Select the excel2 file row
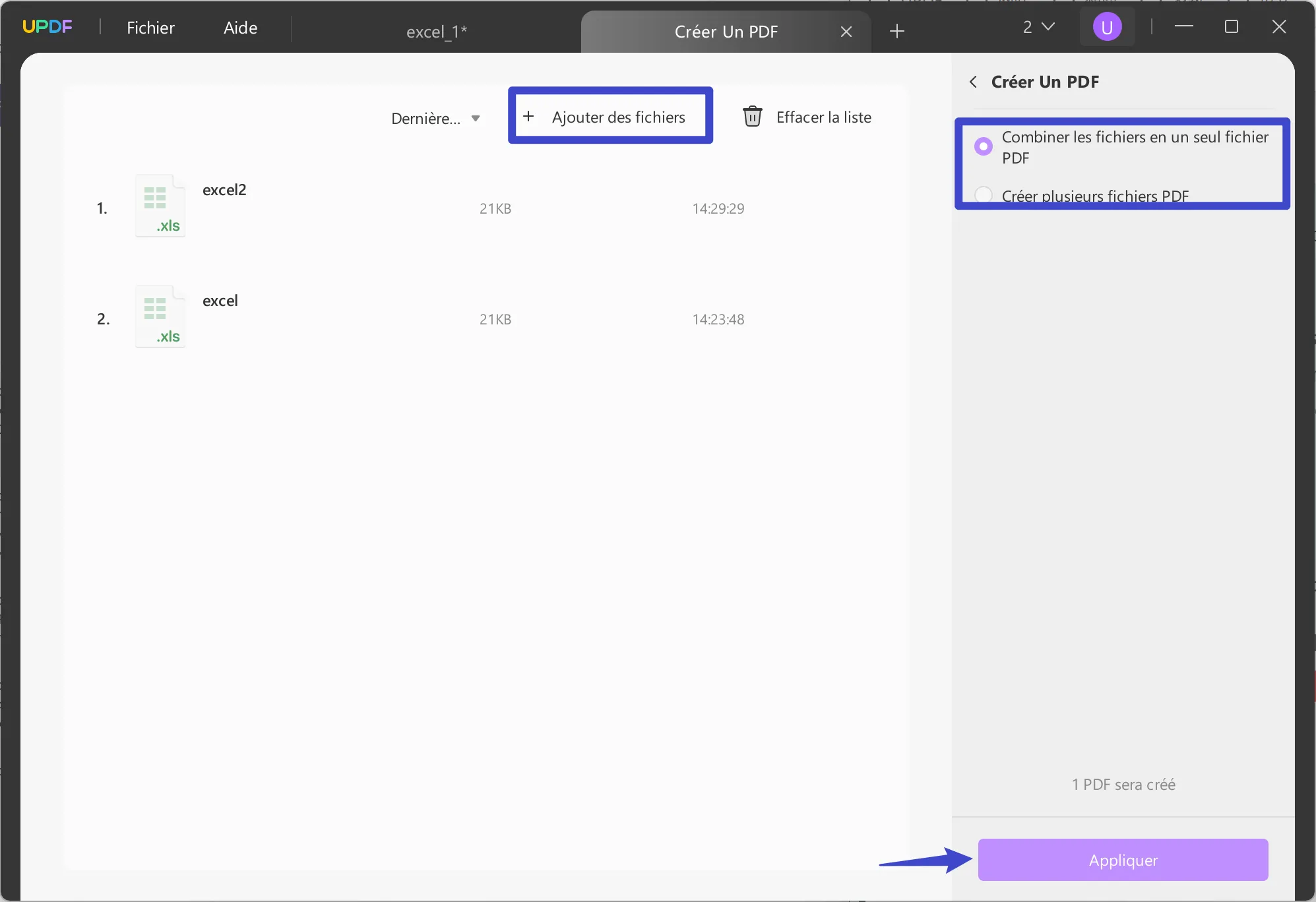 (422, 208)
